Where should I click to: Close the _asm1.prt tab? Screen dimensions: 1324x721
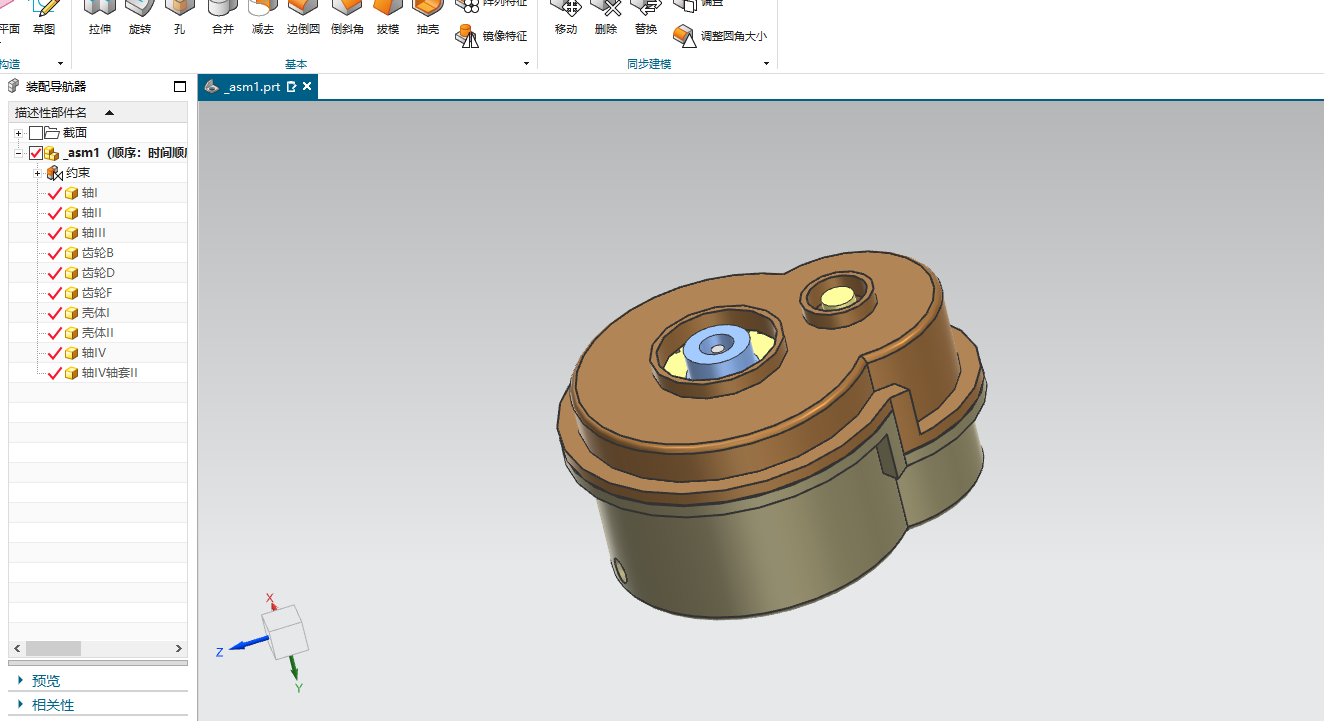pos(307,87)
